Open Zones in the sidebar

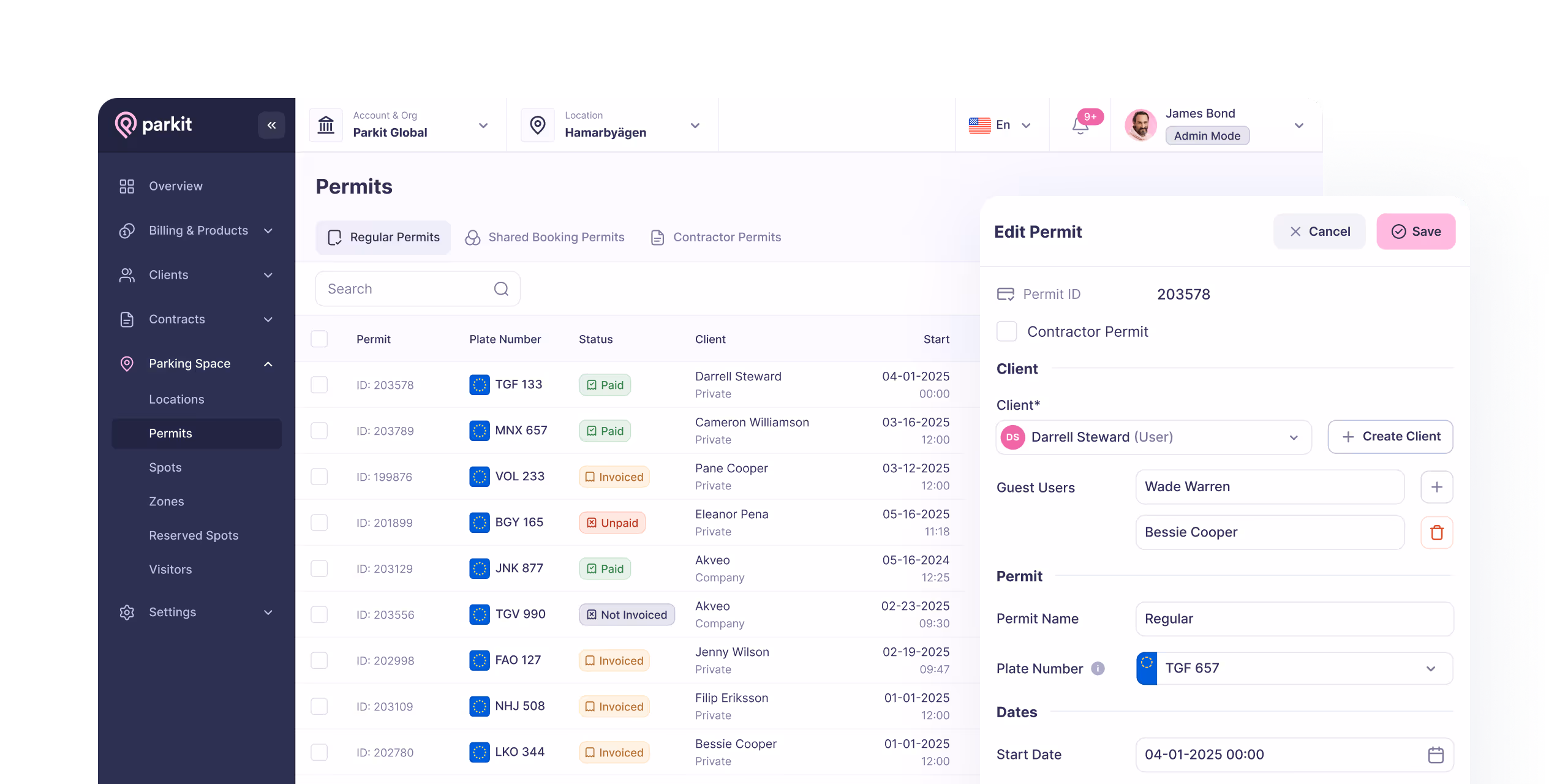point(167,501)
